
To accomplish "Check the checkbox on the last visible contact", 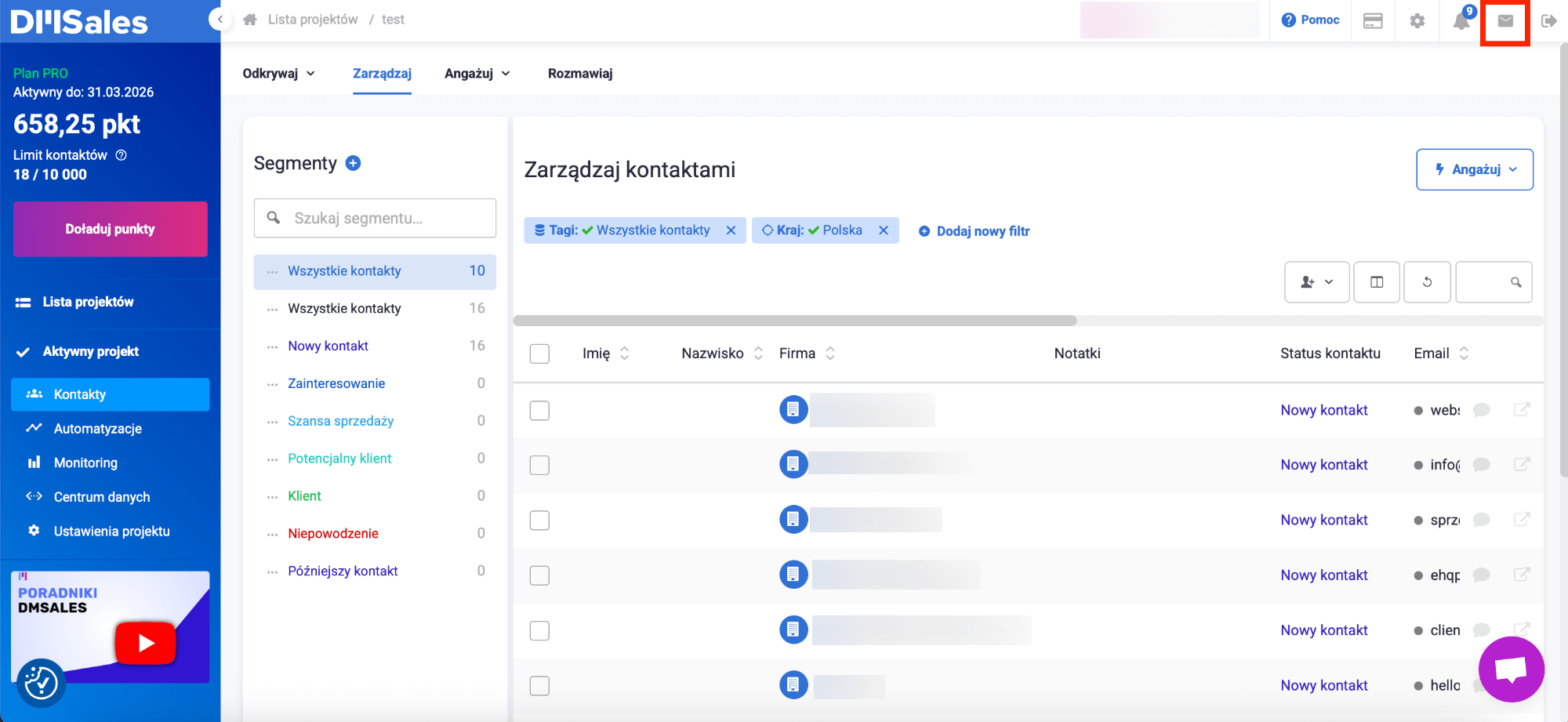I will point(539,685).
